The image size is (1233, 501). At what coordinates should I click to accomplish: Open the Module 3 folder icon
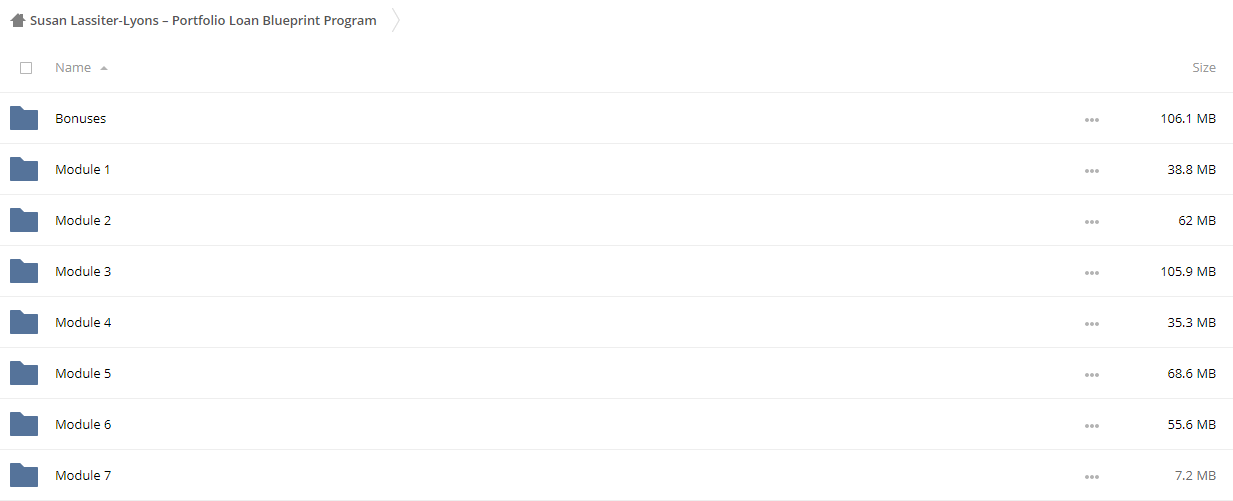[24, 271]
